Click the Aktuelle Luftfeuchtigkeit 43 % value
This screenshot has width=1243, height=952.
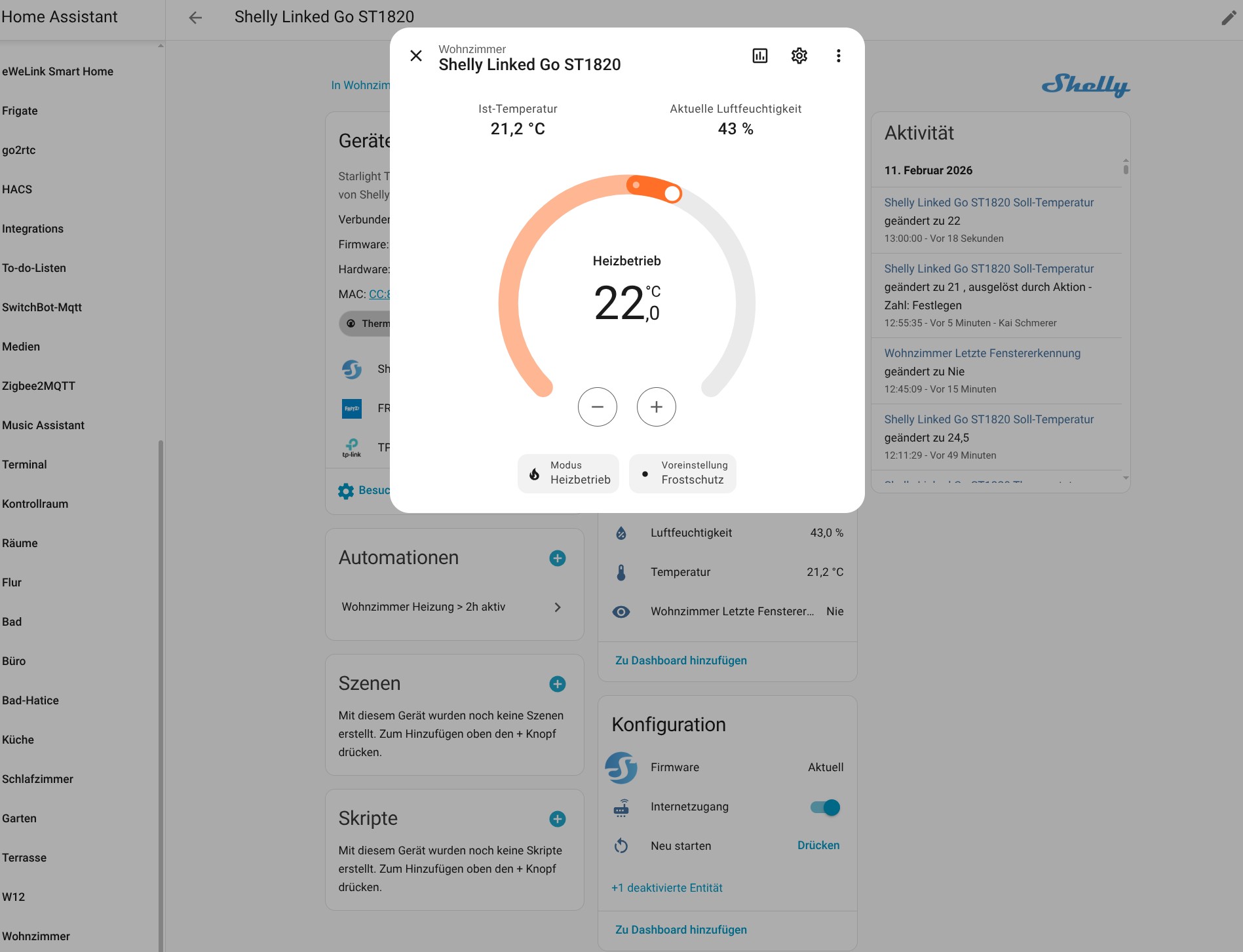pos(735,129)
